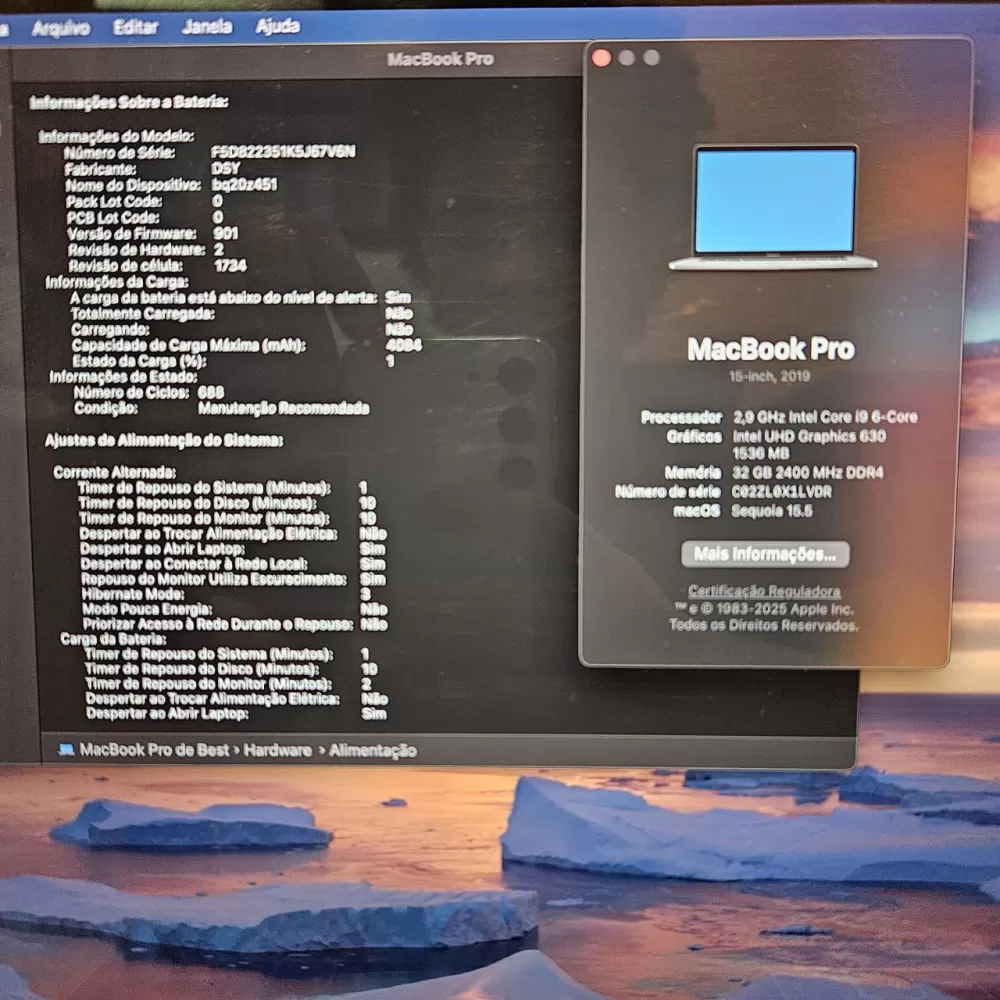Select the serial number C02ZL0X1LVDR
Image resolution: width=1000 pixels, height=1000 pixels.
(781, 492)
